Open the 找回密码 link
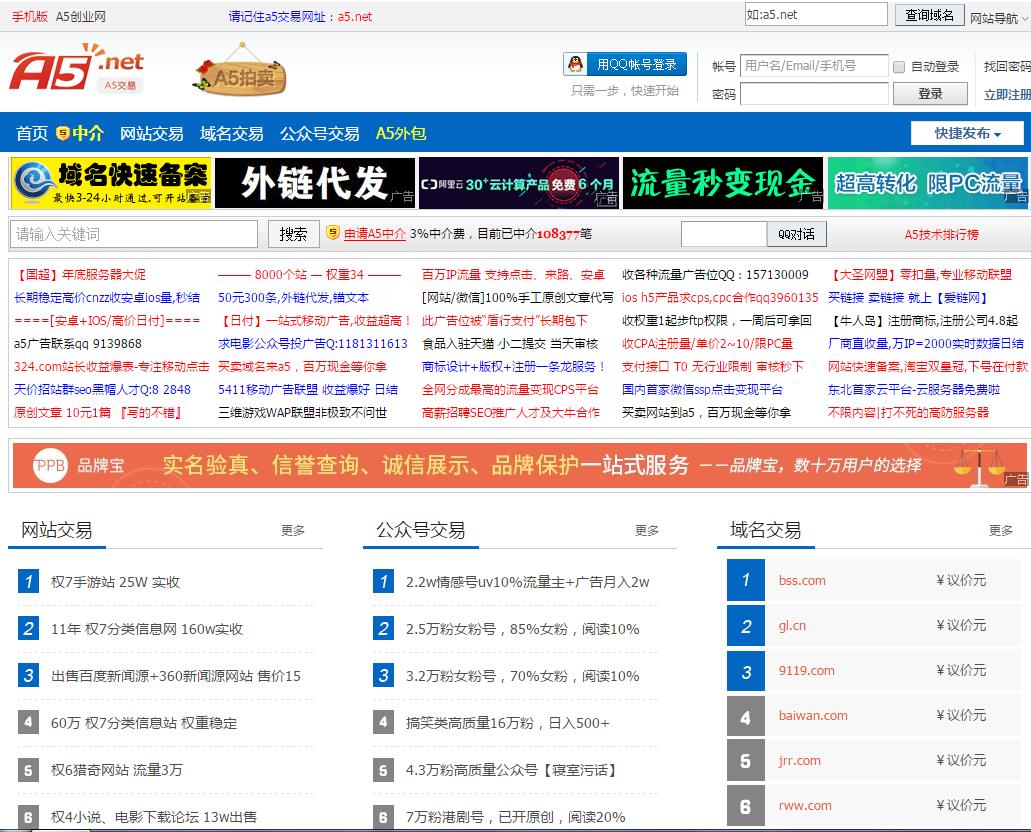This screenshot has height=832, width=1031. [x=1007, y=66]
